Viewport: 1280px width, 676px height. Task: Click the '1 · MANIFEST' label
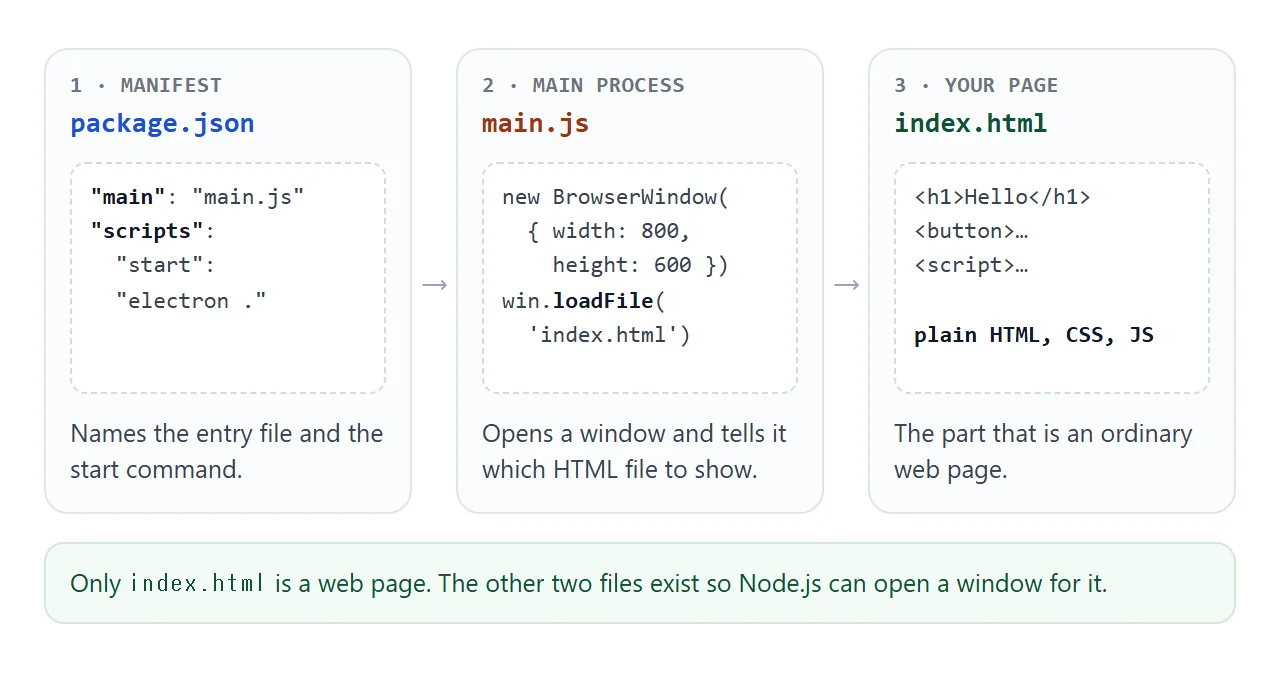click(146, 85)
